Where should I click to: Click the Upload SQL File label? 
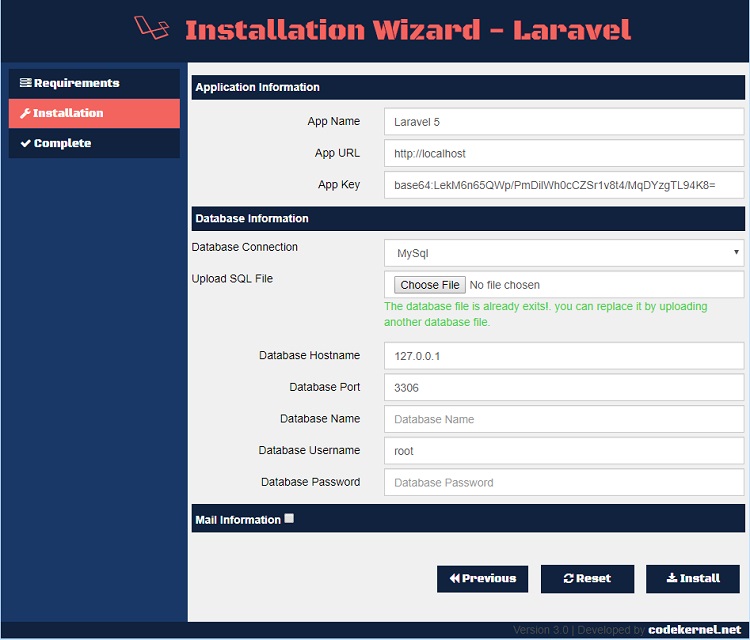[x=232, y=279]
